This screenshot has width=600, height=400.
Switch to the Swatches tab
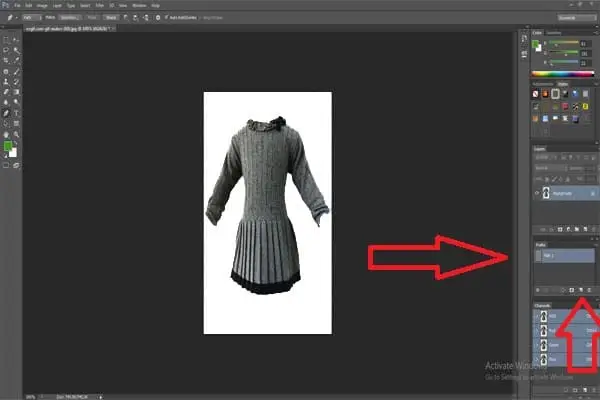pyautogui.click(x=553, y=33)
